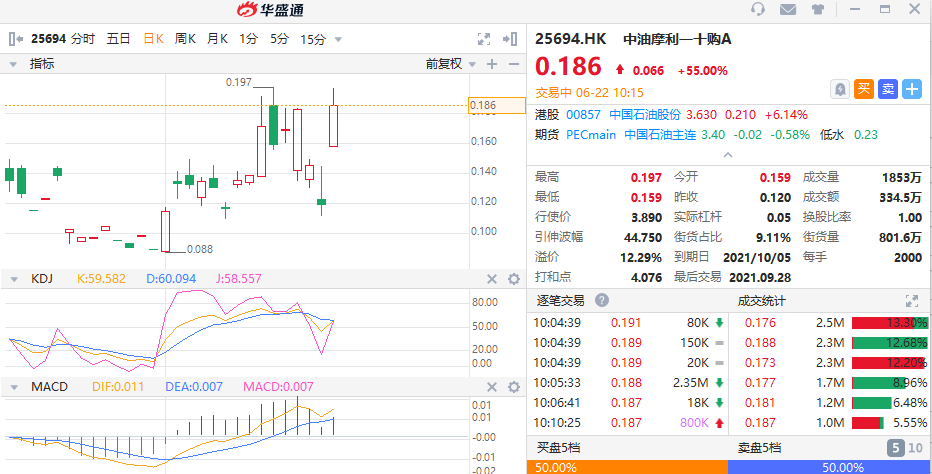Image resolution: width=932 pixels, height=474 pixels.
Task: Select the 周K weekly candlestick tab
Action: 185,39
